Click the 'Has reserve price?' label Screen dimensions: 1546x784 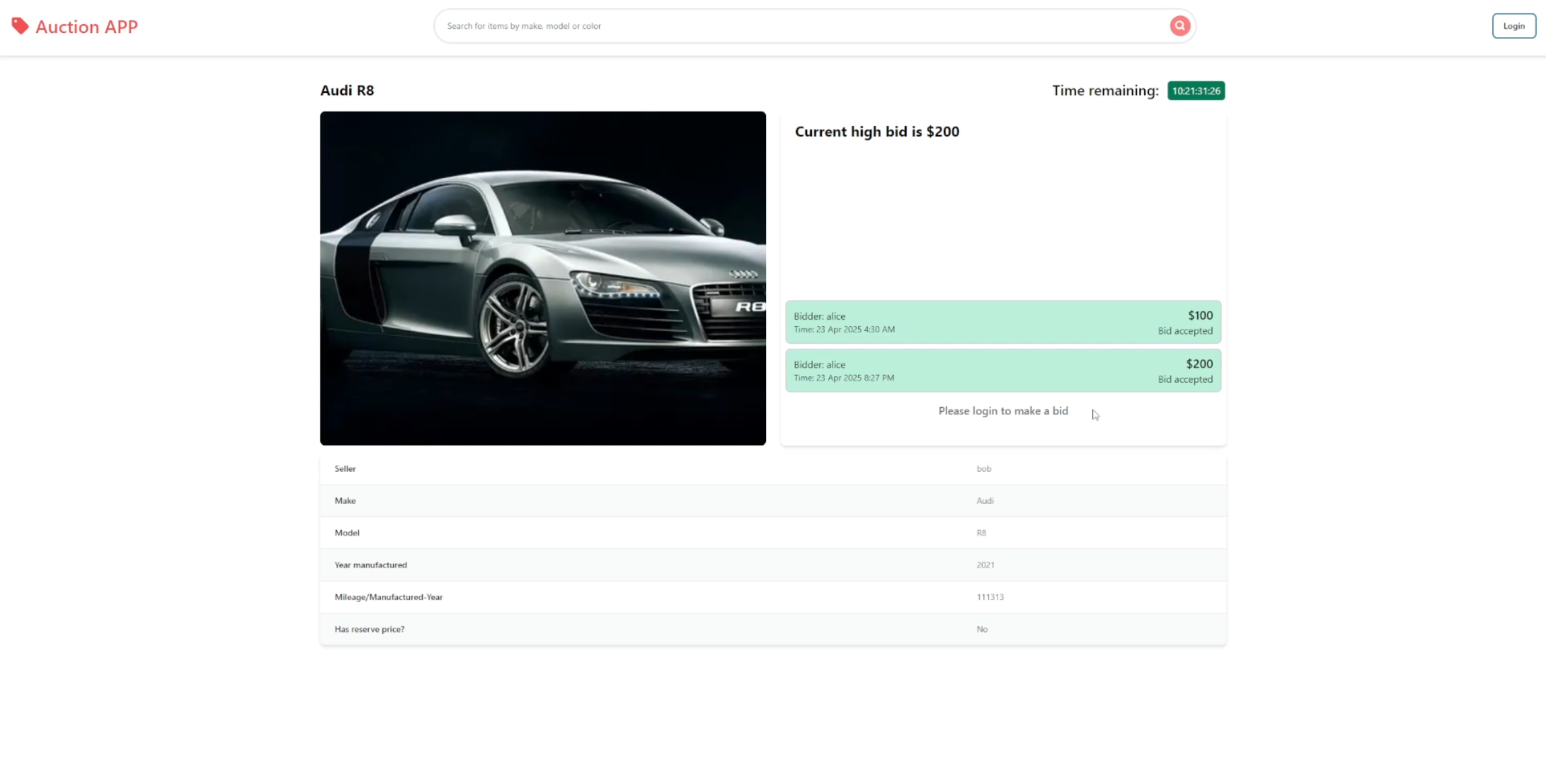click(370, 630)
